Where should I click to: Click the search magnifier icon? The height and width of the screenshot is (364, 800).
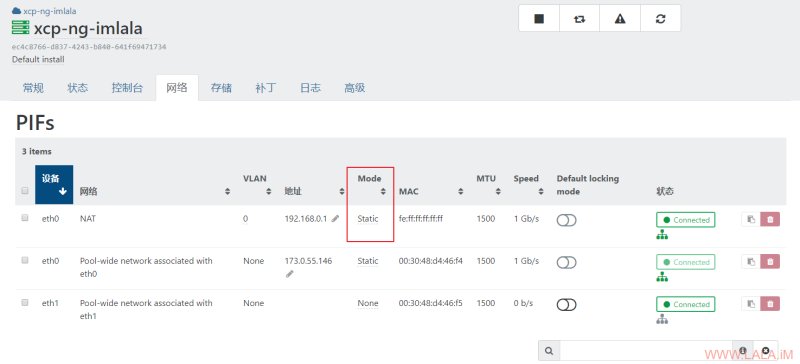pyautogui.click(x=549, y=351)
